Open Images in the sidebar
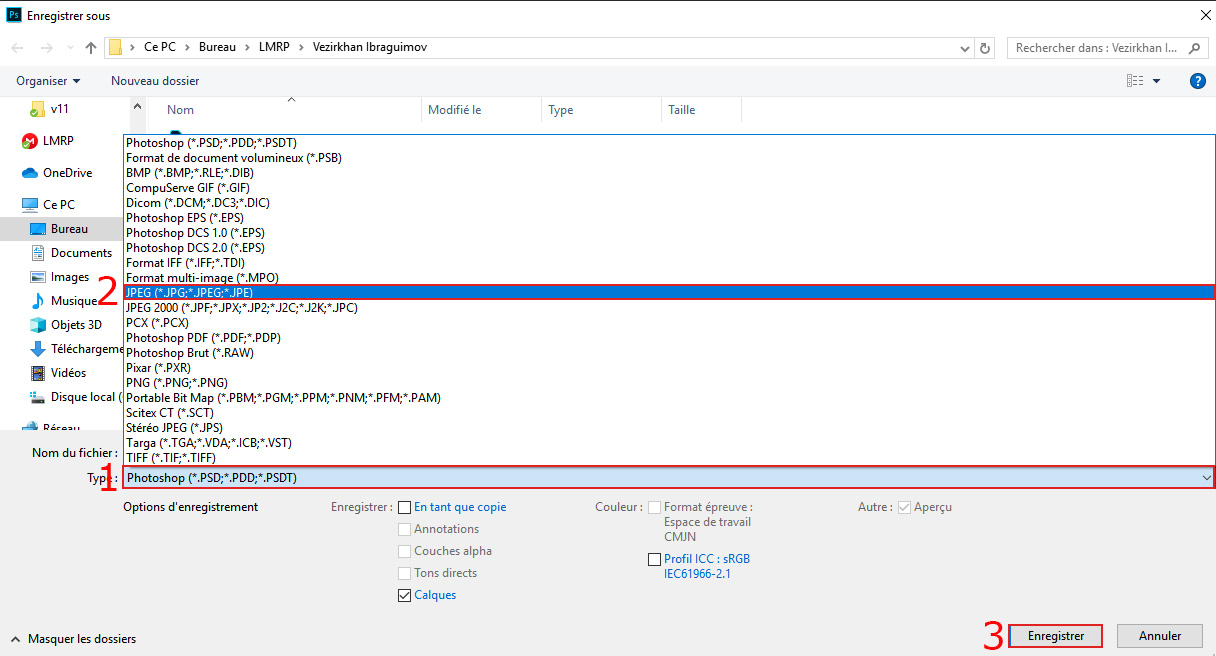The width and height of the screenshot is (1216, 656). point(70,277)
